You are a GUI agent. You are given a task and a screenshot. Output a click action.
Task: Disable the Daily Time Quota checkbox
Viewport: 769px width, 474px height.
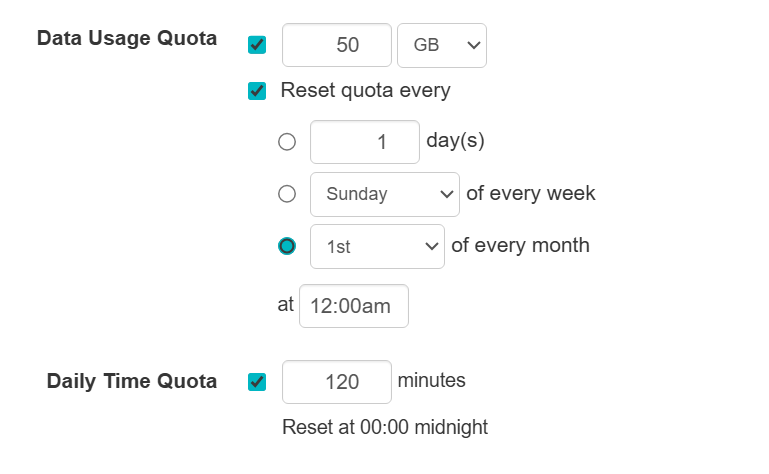[x=257, y=382]
